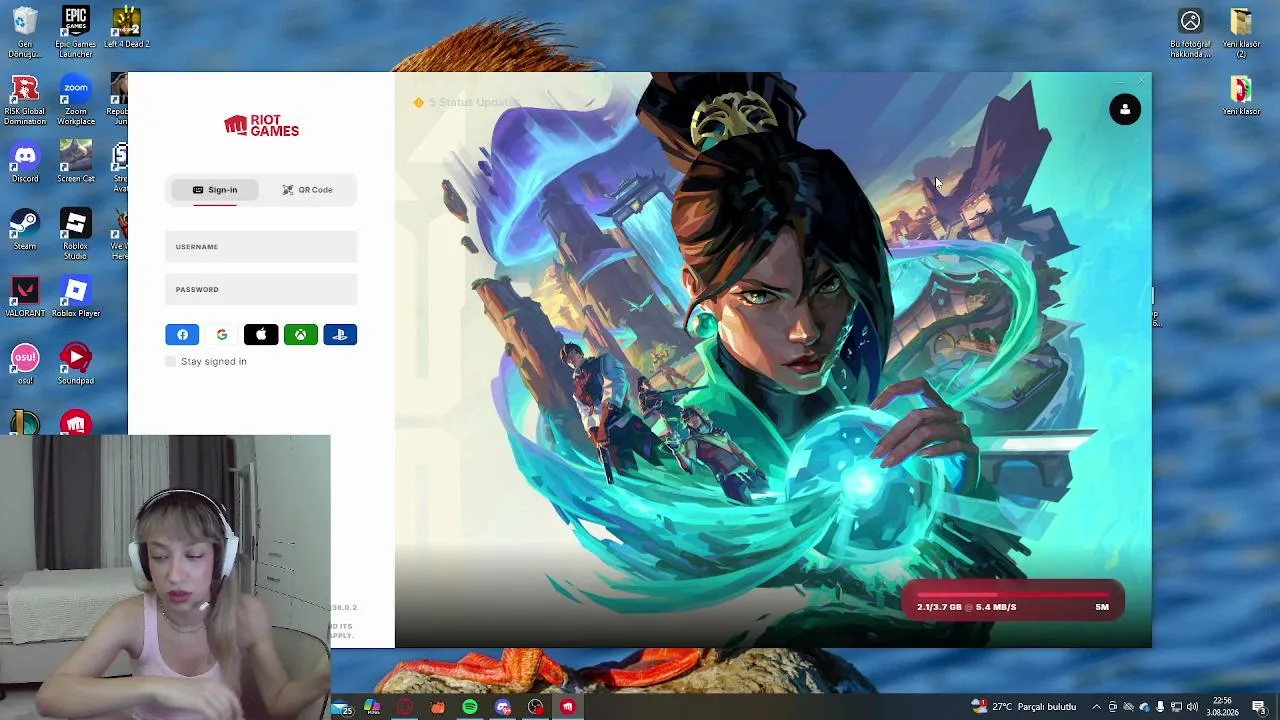
Task: Select the 'Yeni klasör (2)' folder icon
Action: pos(1241,33)
